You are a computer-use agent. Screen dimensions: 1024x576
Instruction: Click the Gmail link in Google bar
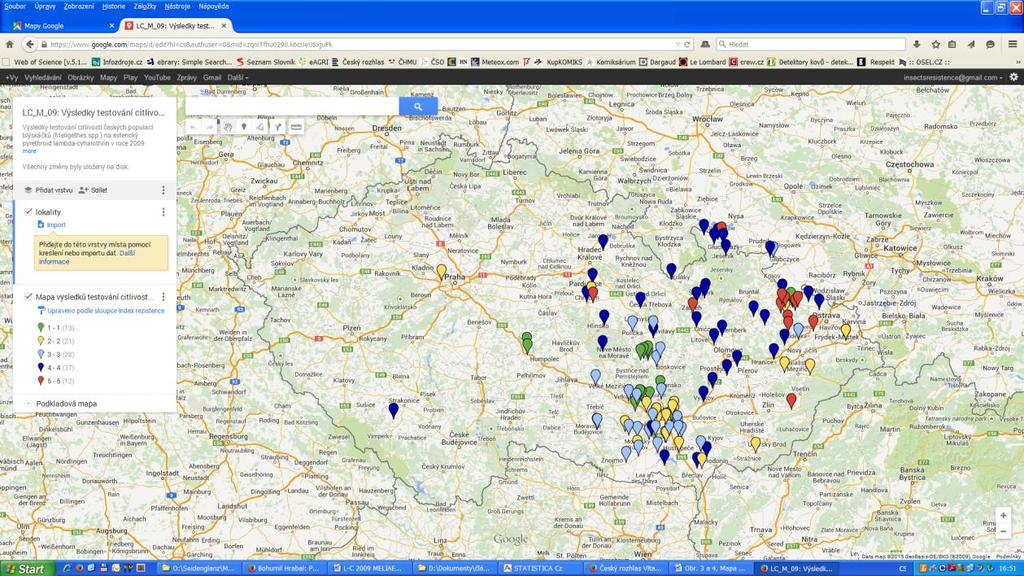click(212, 77)
